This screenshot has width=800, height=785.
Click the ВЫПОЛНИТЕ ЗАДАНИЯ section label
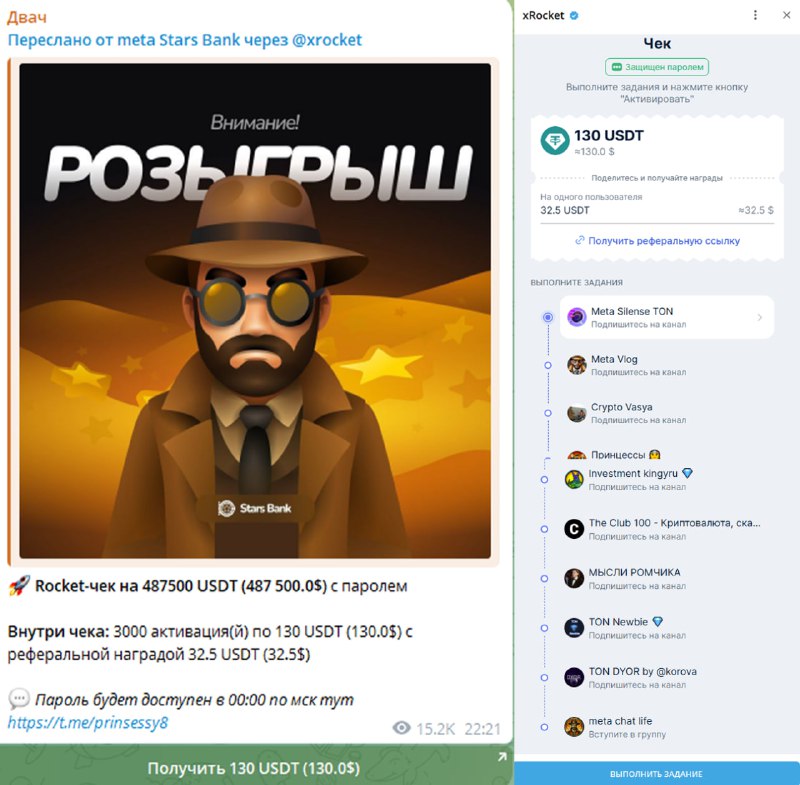(x=577, y=283)
